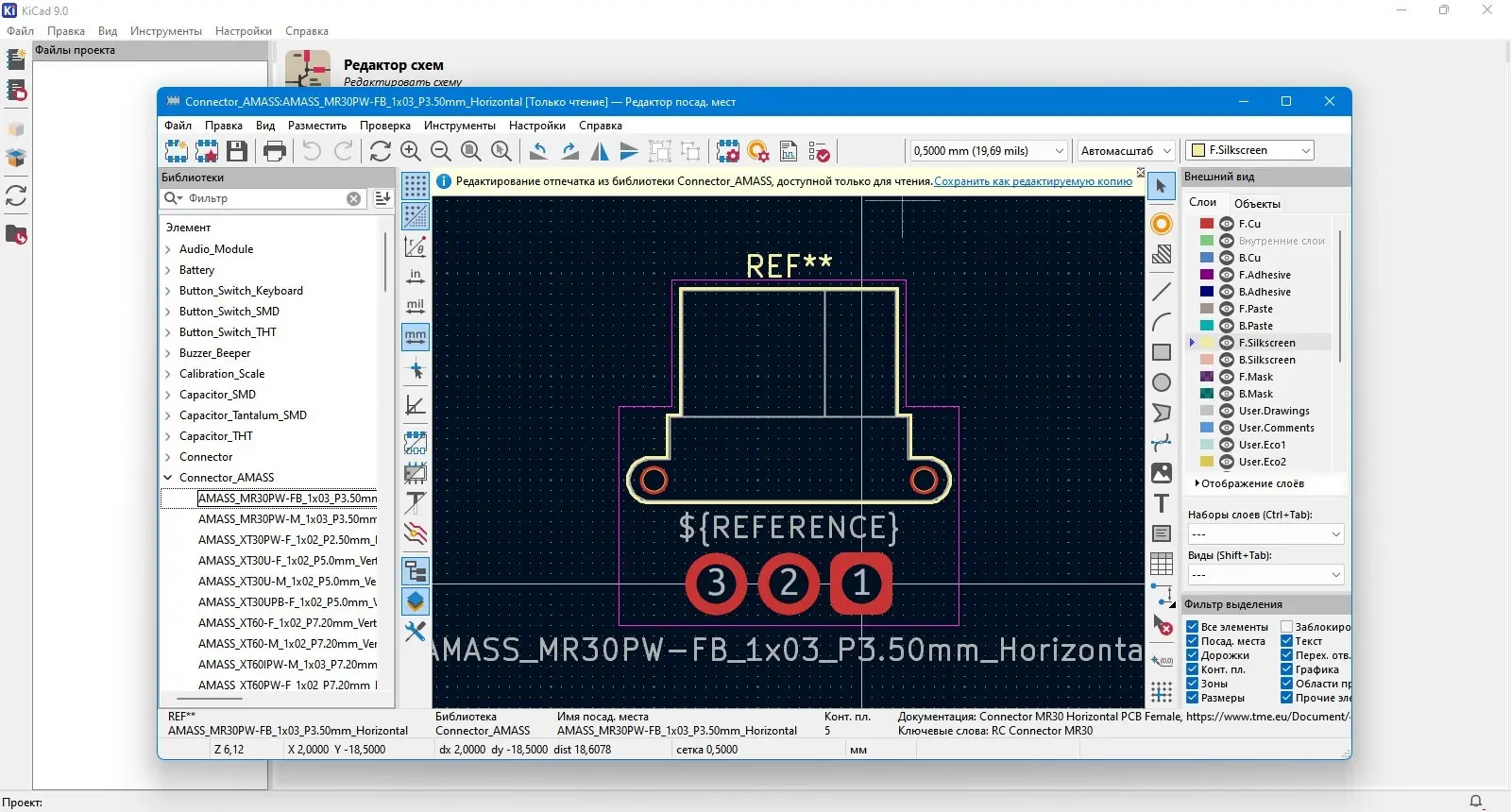This screenshot has width=1511, height=812.
Task: Click Сохранить как редактируемую копию link
Action: [1032, 181]
